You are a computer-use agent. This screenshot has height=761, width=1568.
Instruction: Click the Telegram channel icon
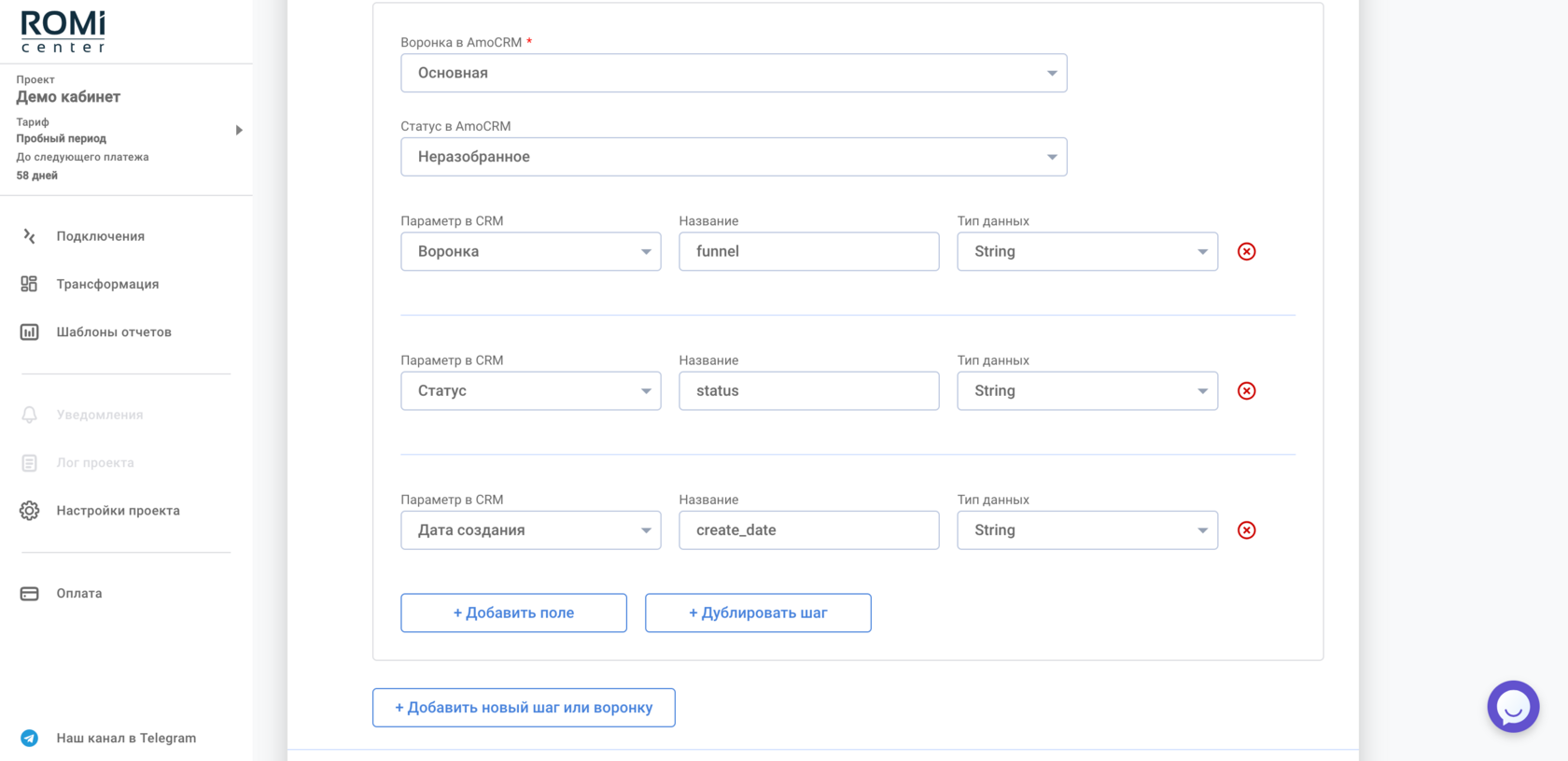(29, 738)
